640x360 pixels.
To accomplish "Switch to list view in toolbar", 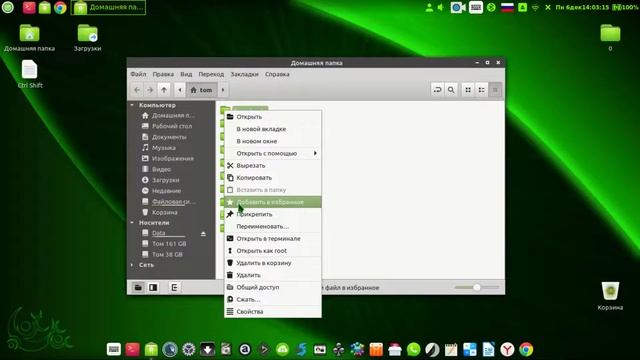I will (x=482, y=90).
